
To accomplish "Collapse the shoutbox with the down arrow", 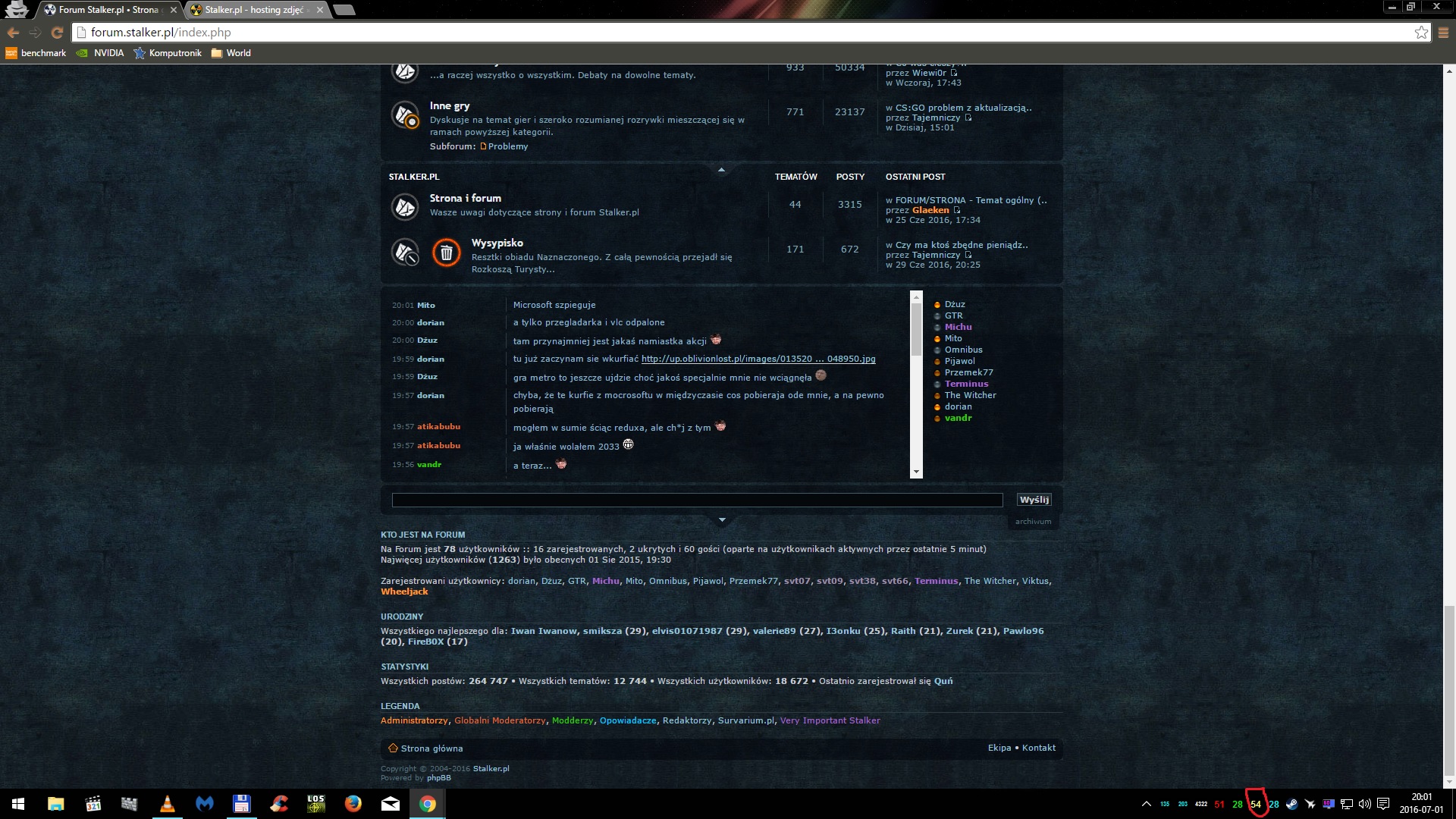I will (722, 520).
